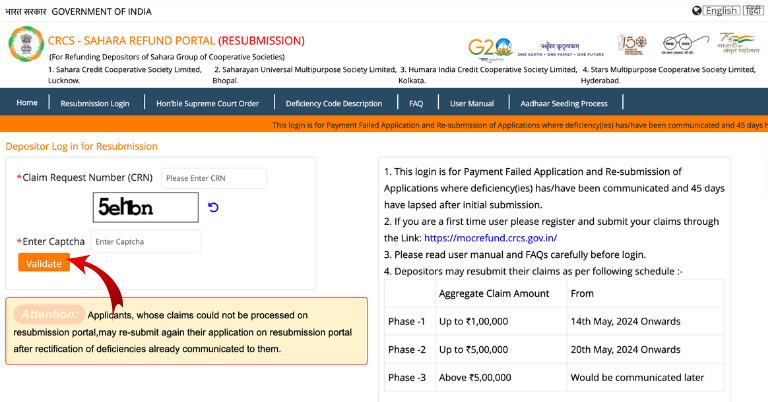Open the User Manual

coord(472,103)
